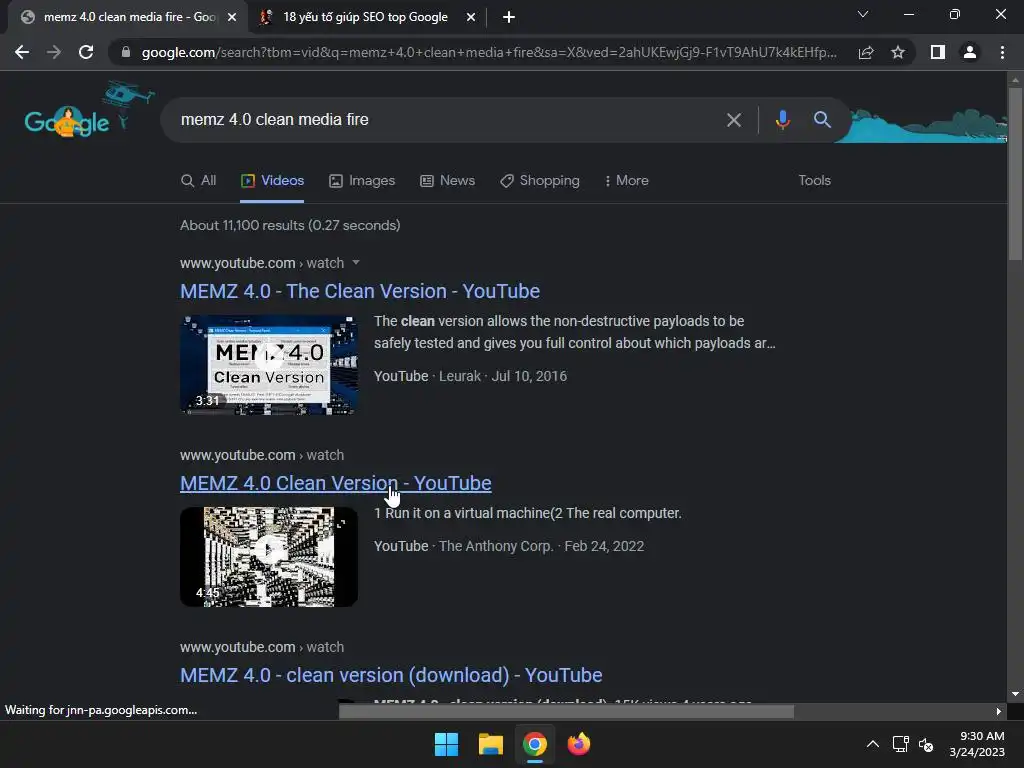Click Chrome icon in taskbar
The width and height of the screenshot is (1024, 768).
click(535, 744)
